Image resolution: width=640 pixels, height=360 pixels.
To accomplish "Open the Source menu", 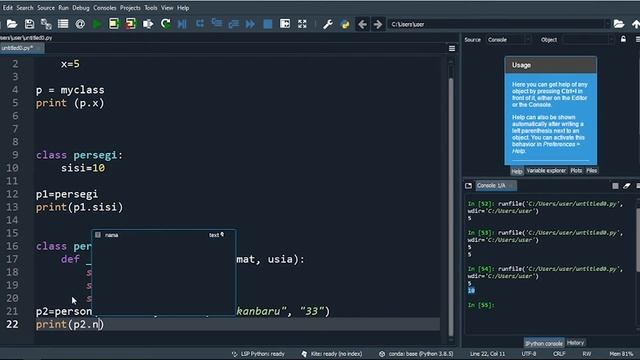I will click(x=46, y=8).
